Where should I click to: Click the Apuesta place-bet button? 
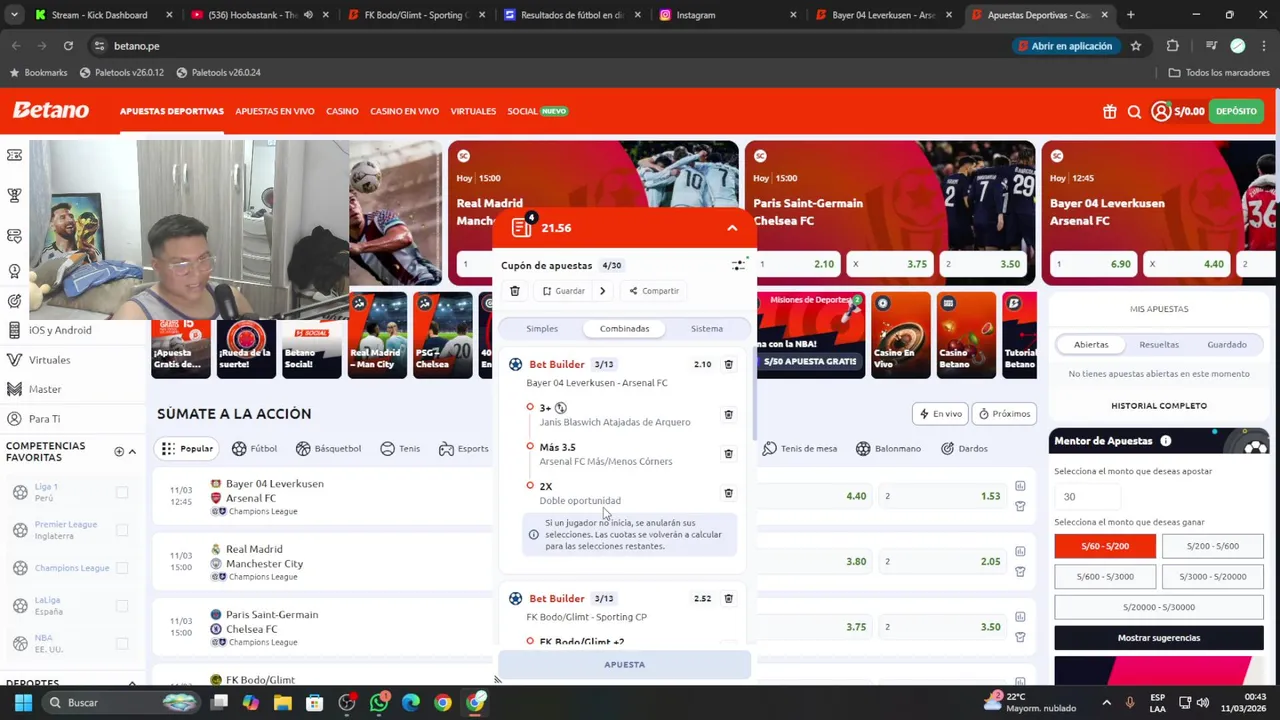[624, 665]
